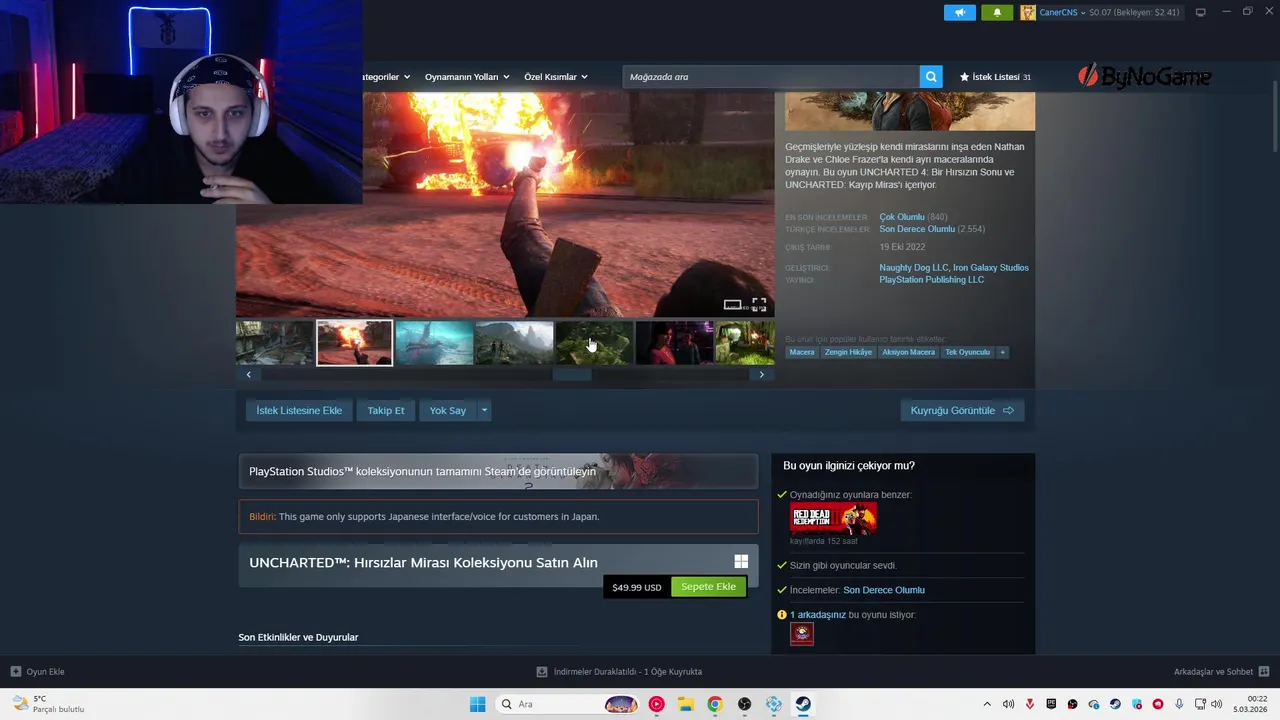The height and width of the screenshot is (720, 1280).
Task: Click the PlayStation Studios koleksiyonu banner
Action: 498,471
